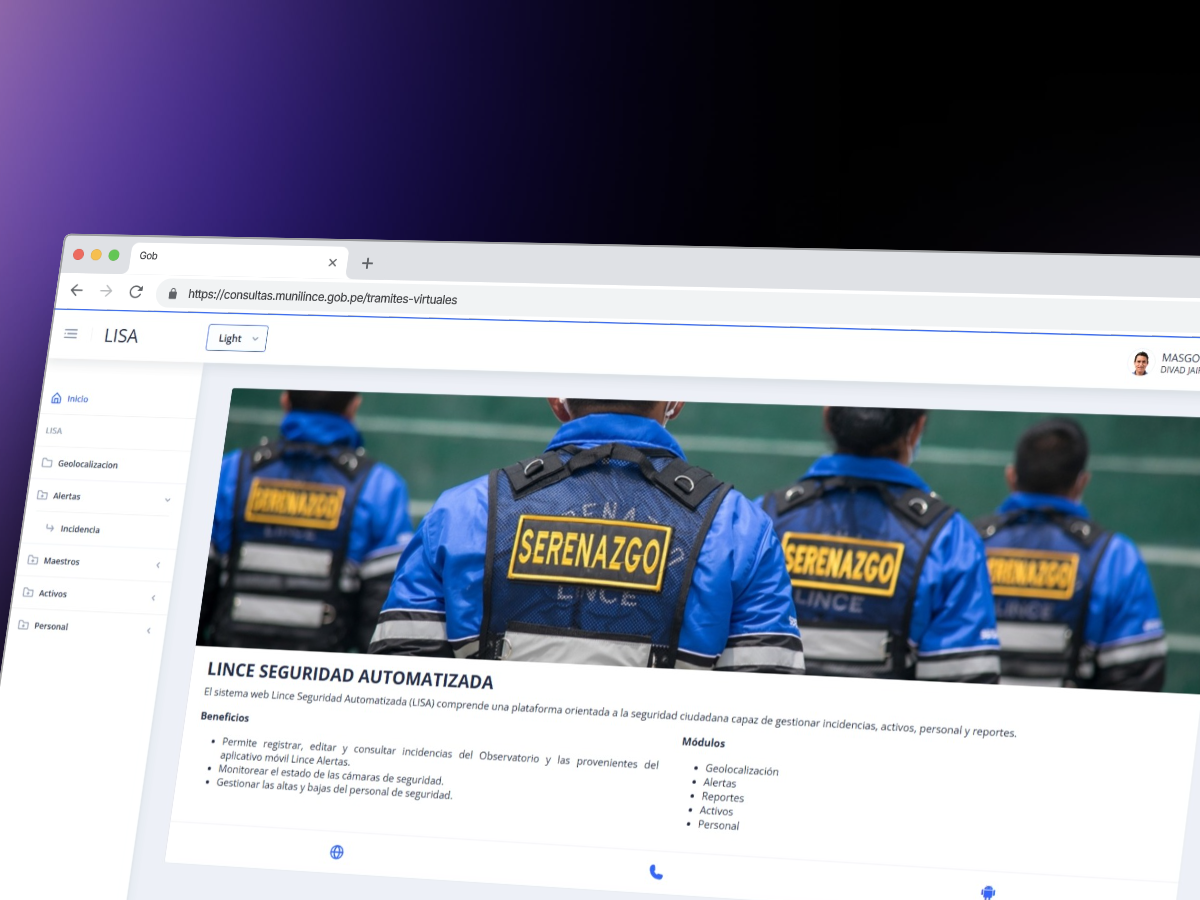
Task: Click the browser back arrow
Action: point(77,290)
